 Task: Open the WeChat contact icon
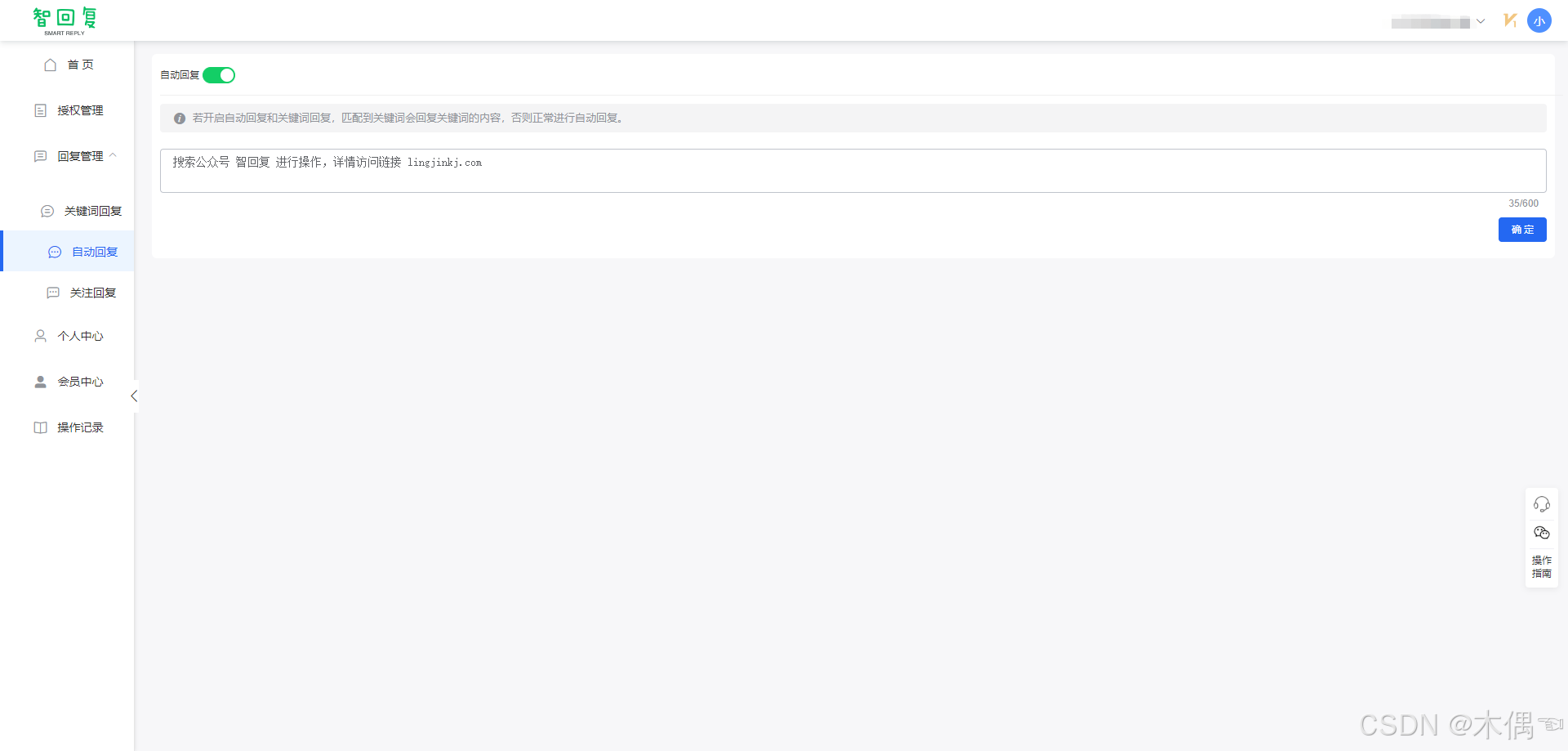pyautogui.click(x=1542, y=533)
